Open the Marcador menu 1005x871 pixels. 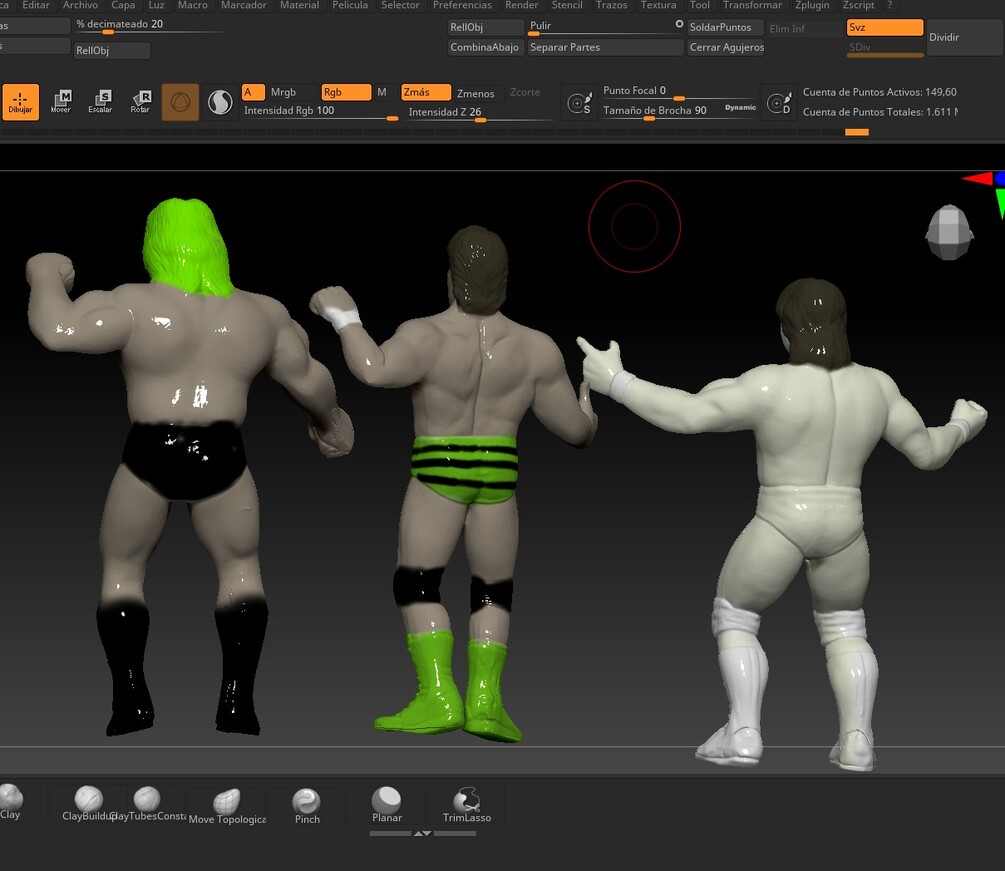pos(244,5)
